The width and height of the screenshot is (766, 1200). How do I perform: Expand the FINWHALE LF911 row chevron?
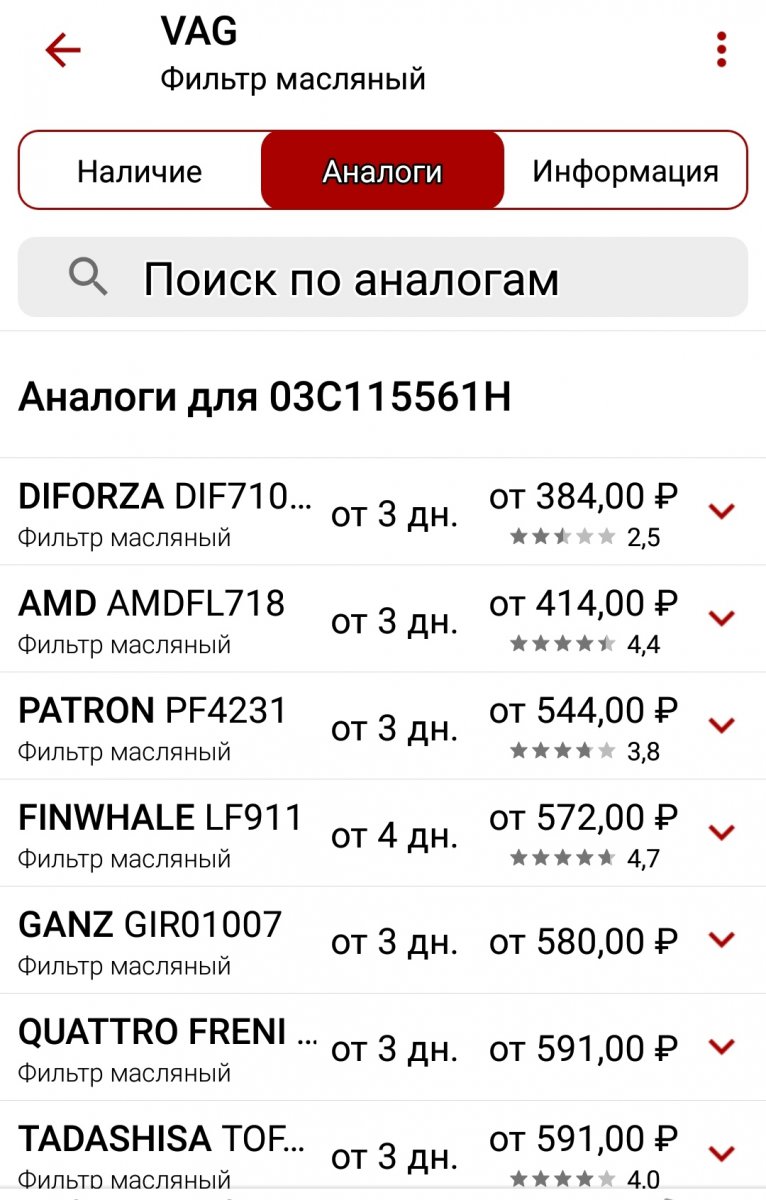pos(721,833)
